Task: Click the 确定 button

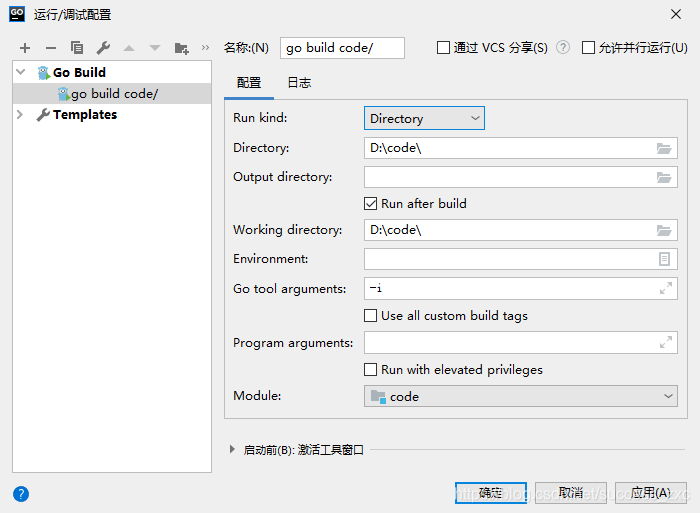Action: coord(491,493)
